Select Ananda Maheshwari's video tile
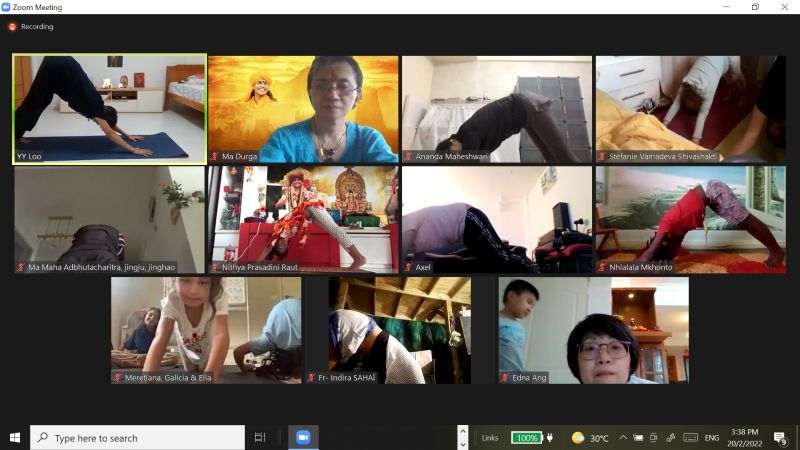 pyautogui.click(x=496, y=107)
